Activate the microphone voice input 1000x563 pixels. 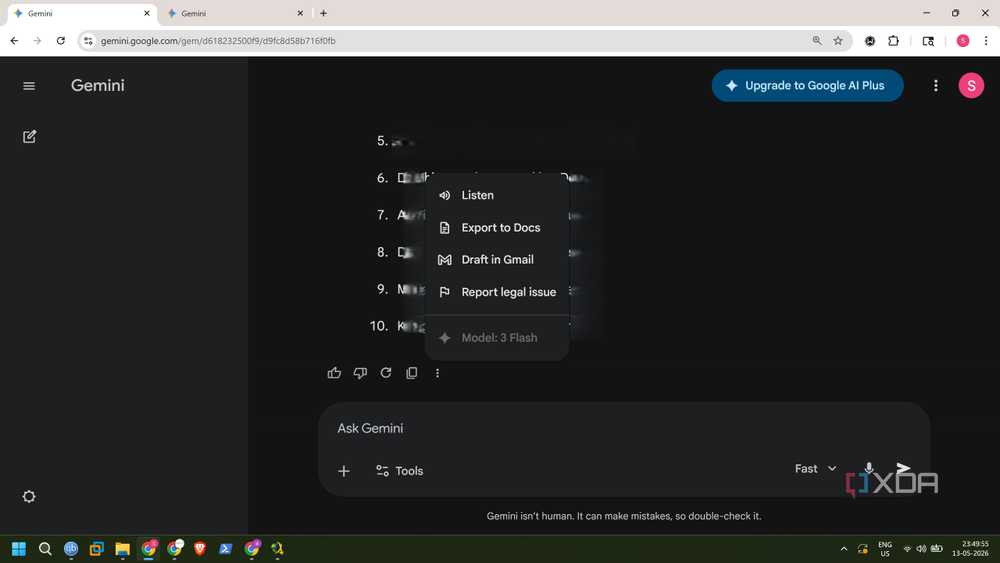[x=869, y=469]
